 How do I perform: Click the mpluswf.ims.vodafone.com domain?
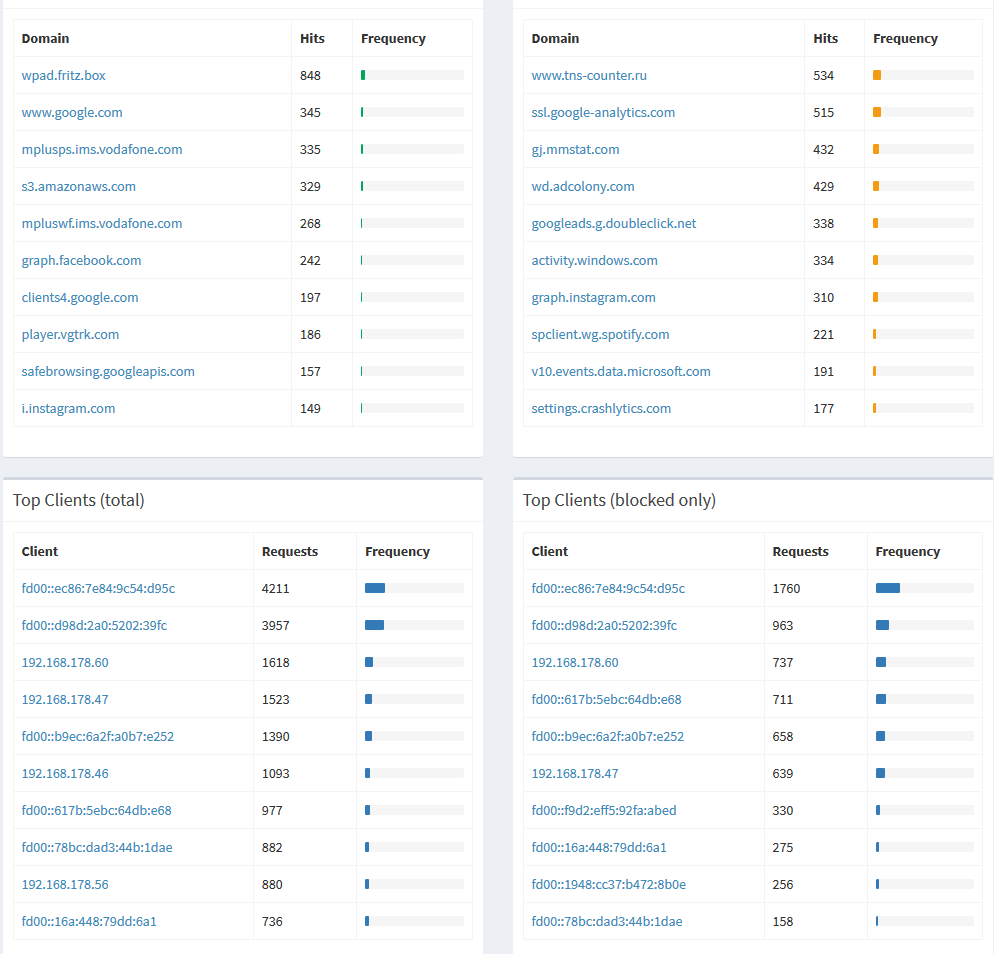coord(102,223)
